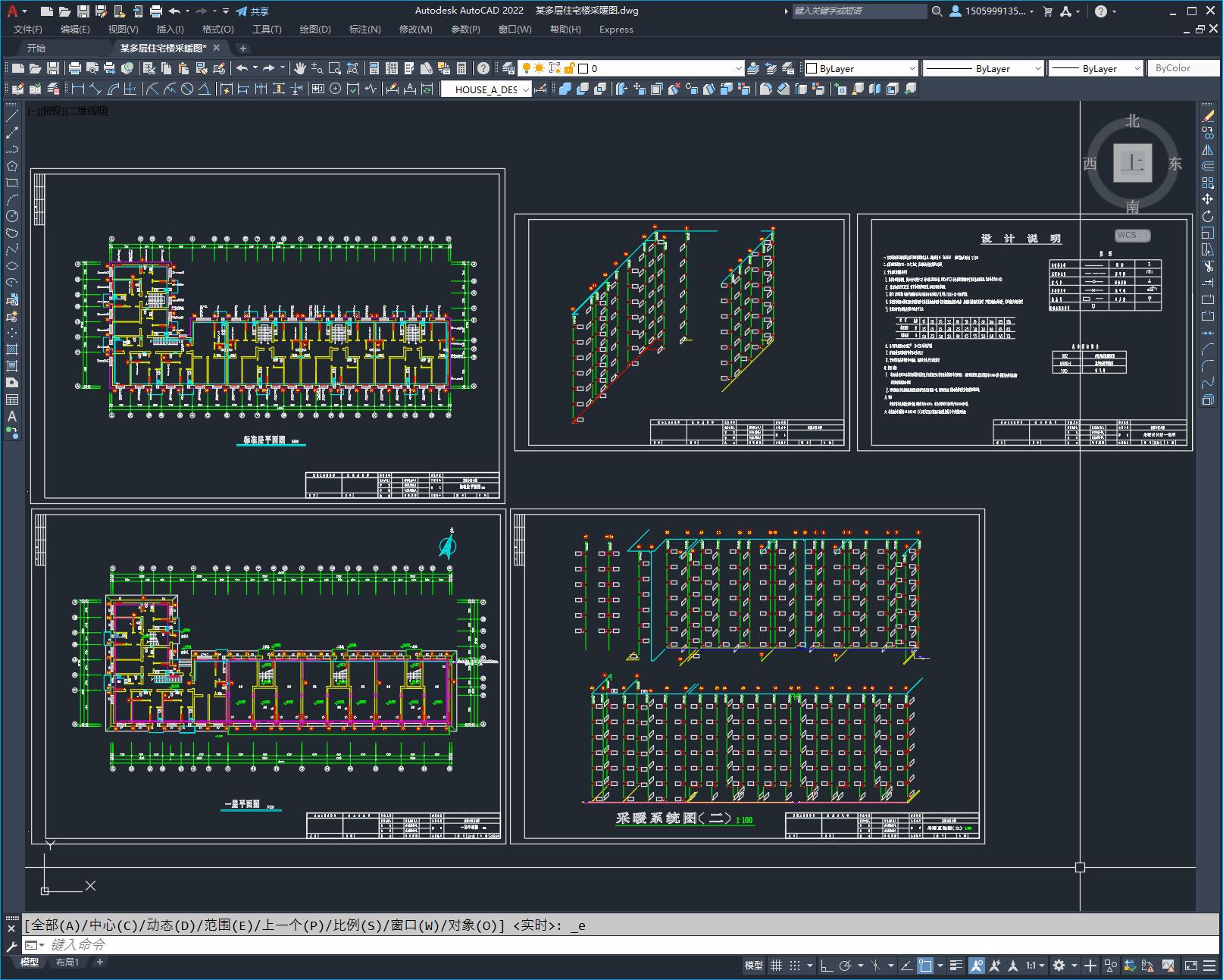Switch to the 开始 tab
Viewport: 1223px width, 980px height.
(36, 48)
